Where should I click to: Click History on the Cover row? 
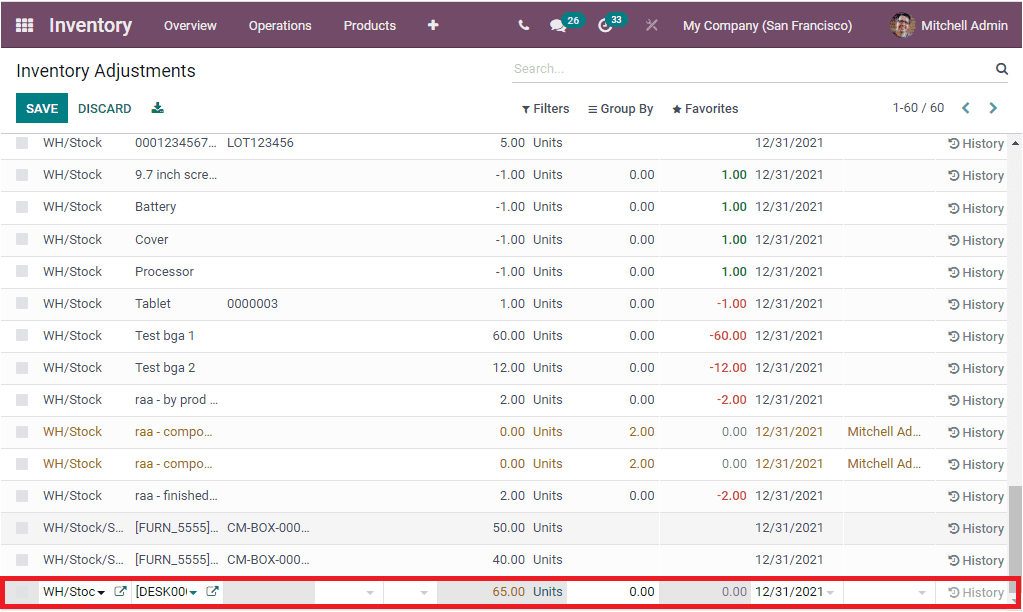click(974, 240)
